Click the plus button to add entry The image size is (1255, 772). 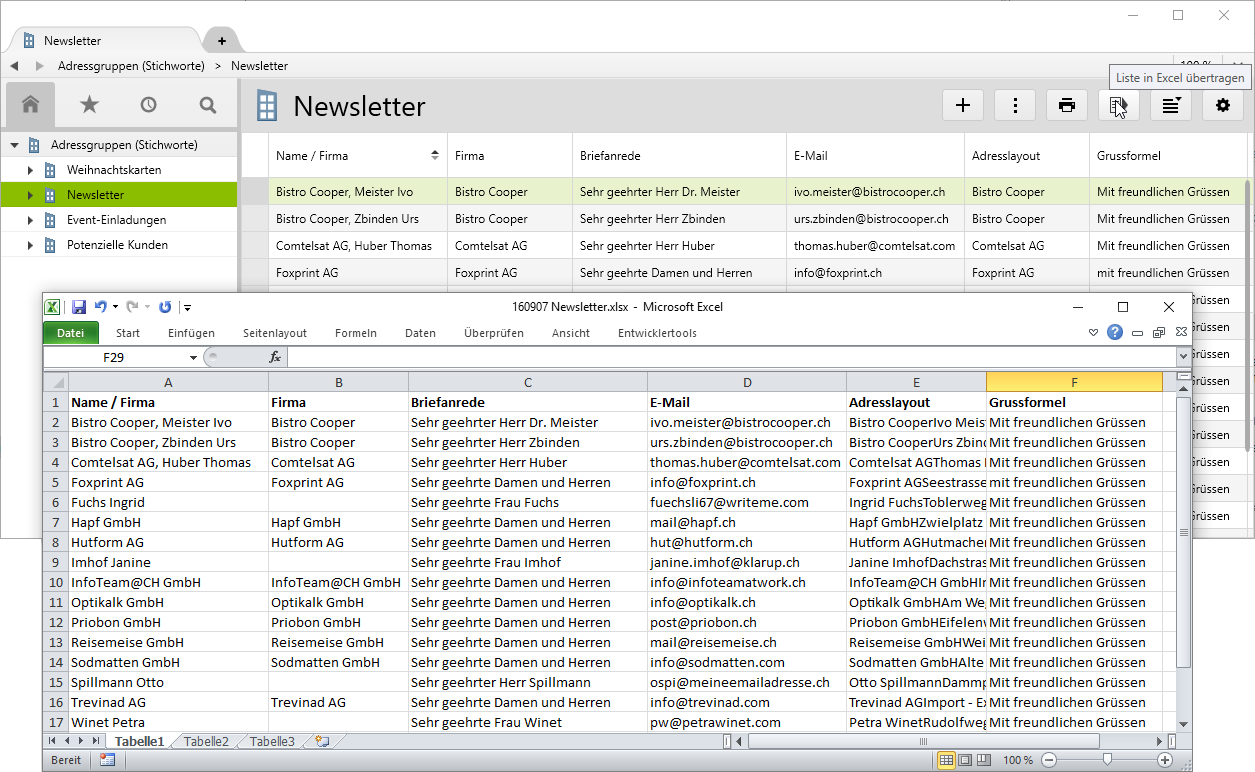point(963,105)
